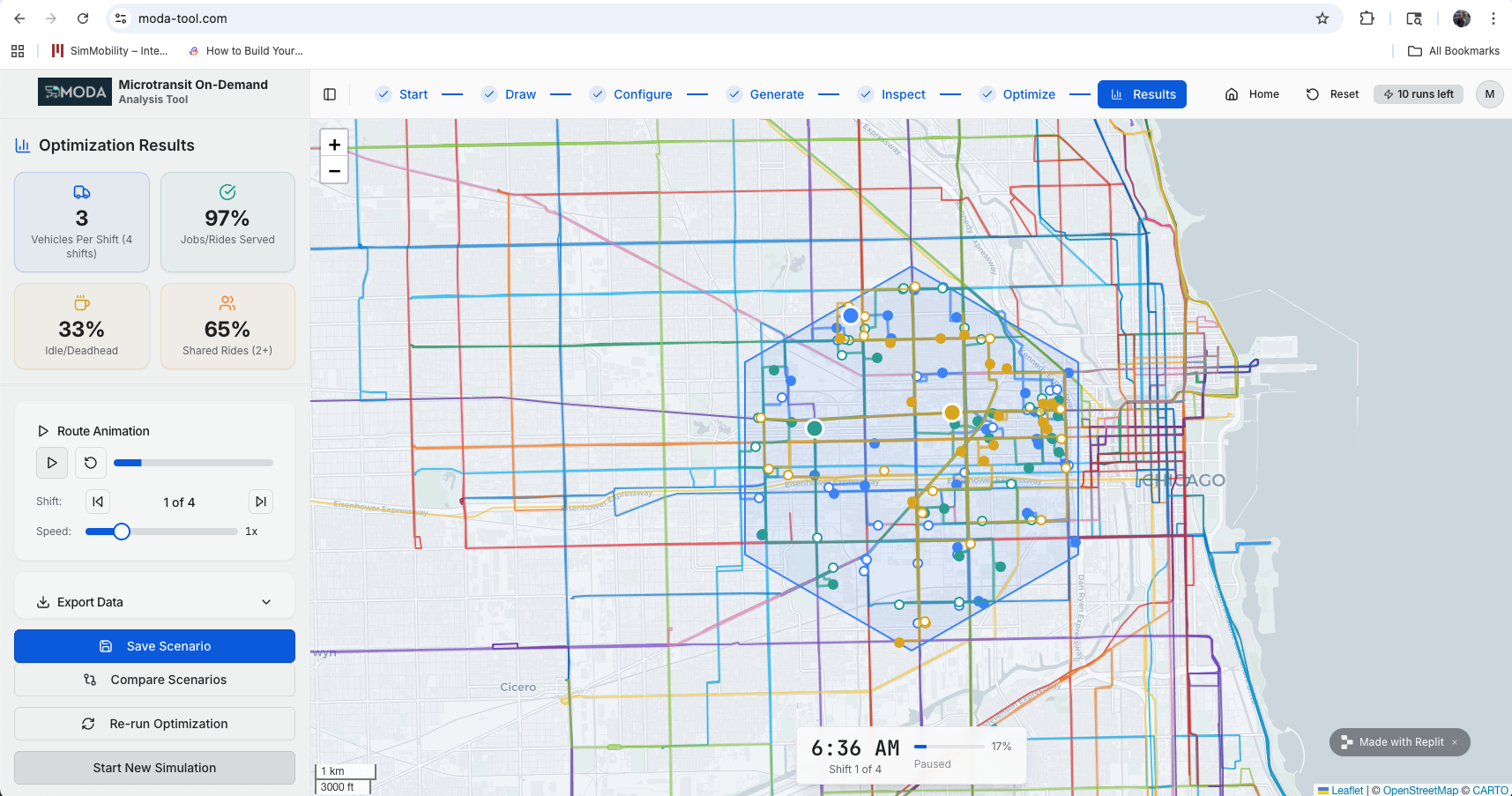Open the Home view from the top bar
Viewport: 1512px width, 796px height.
[1251, 93]
